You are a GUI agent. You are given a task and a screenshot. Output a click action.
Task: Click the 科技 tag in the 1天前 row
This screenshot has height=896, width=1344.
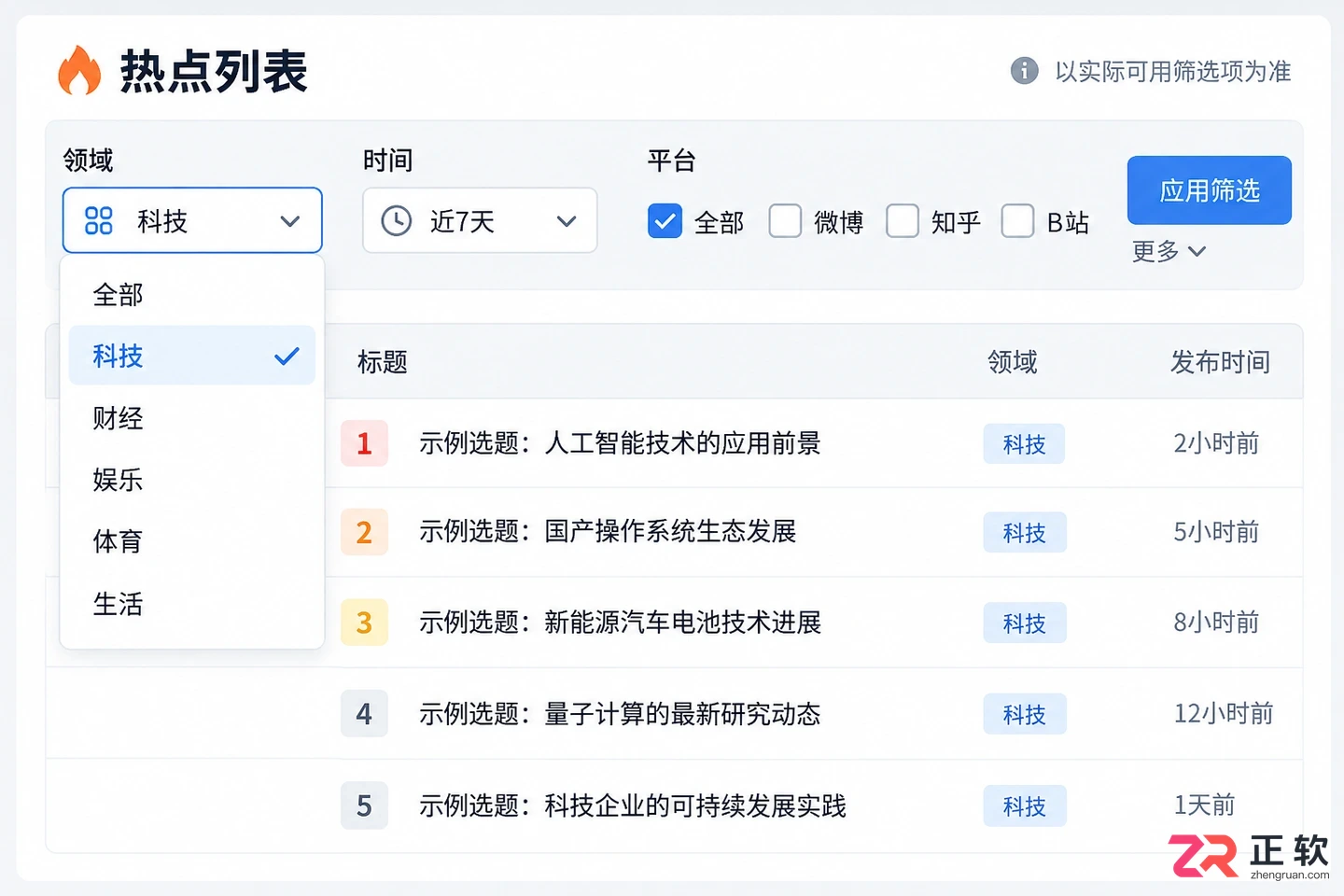pos(1024,806)
